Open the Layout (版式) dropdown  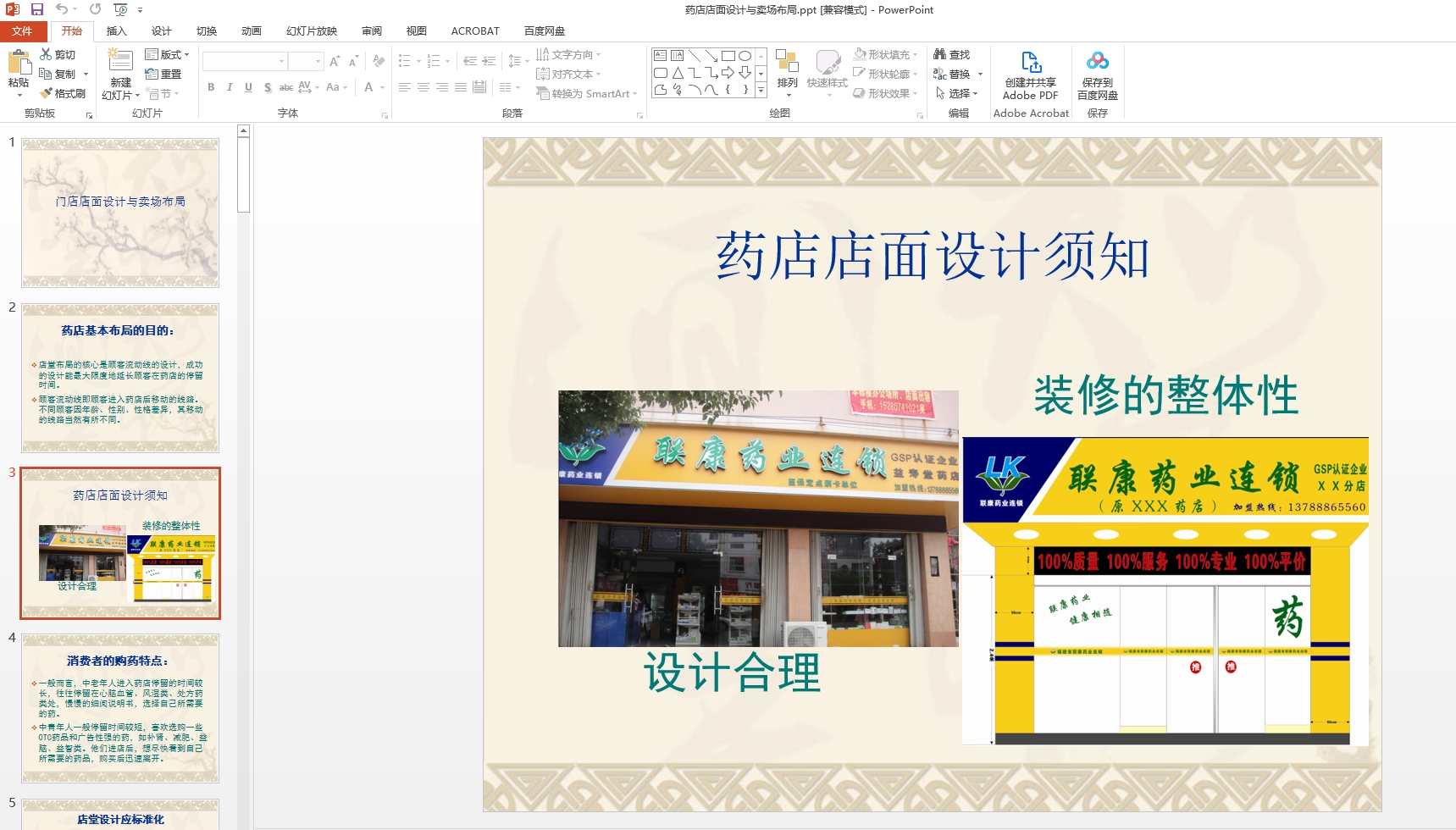point(168,54)
